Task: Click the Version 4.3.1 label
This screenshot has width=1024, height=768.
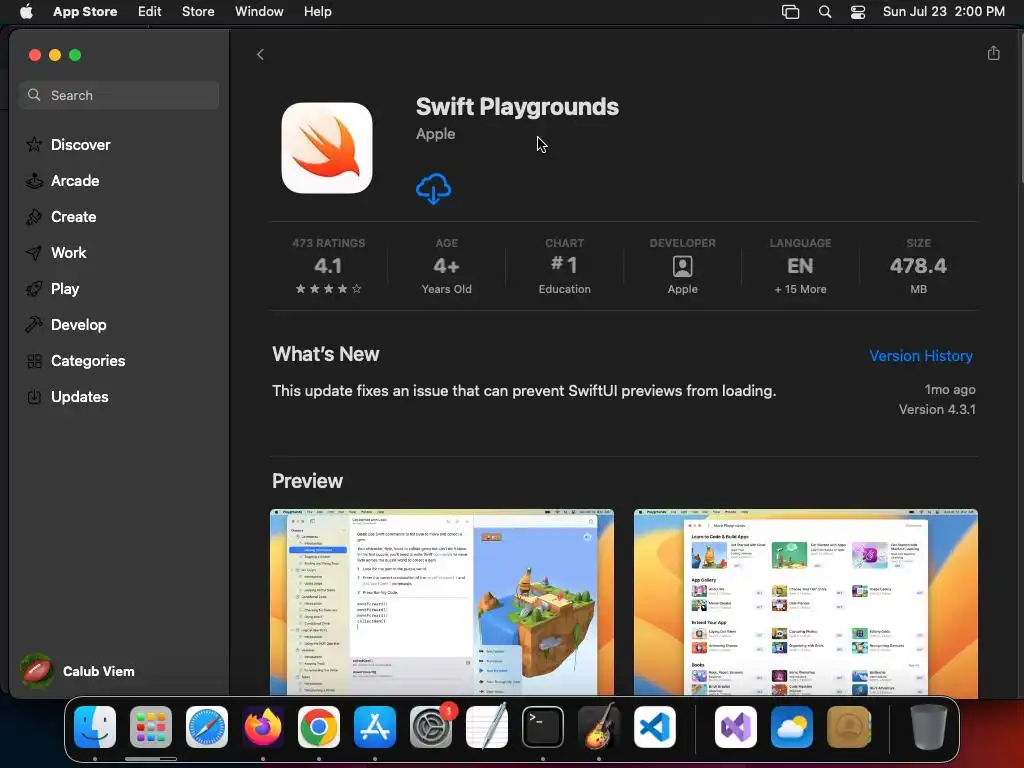Action: pyautogui.click(x=937, y=409)
